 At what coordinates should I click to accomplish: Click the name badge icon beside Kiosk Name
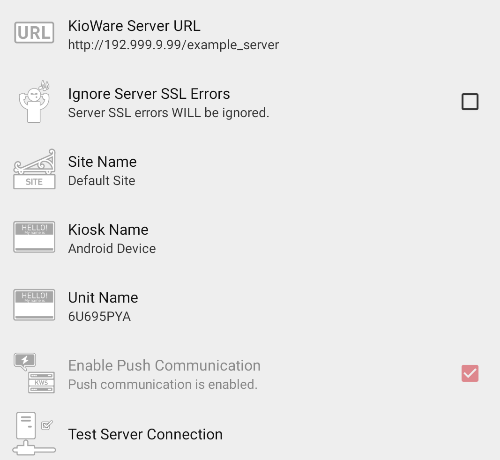point(34,237)
